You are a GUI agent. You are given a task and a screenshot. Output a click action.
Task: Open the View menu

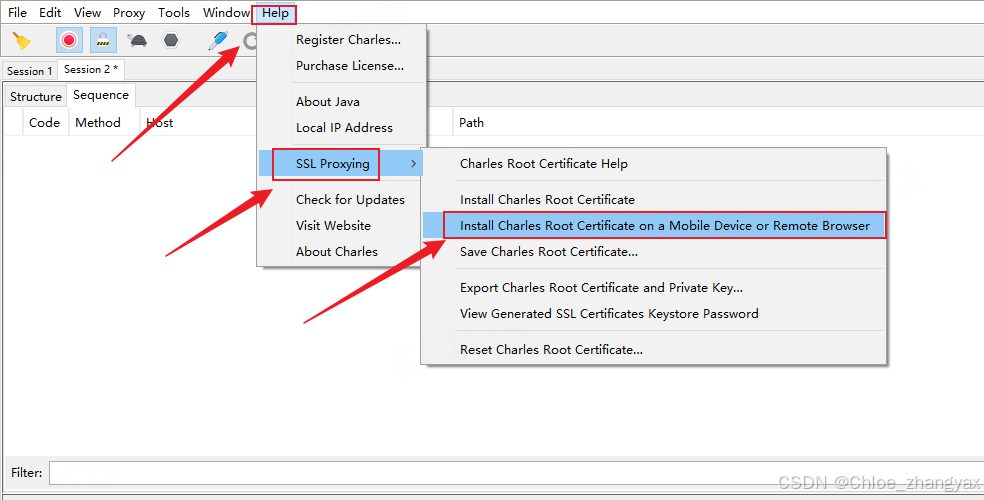point(87,13)
